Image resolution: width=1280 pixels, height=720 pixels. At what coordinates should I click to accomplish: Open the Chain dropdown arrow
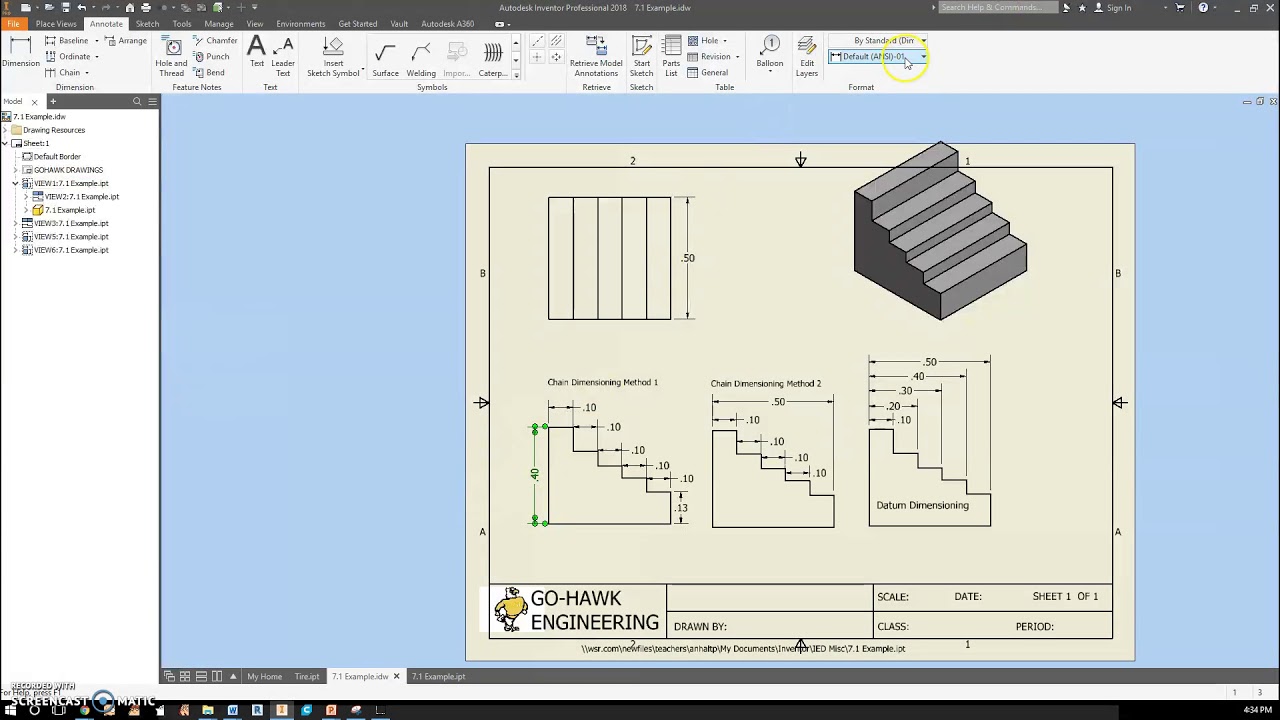(87, 73)
